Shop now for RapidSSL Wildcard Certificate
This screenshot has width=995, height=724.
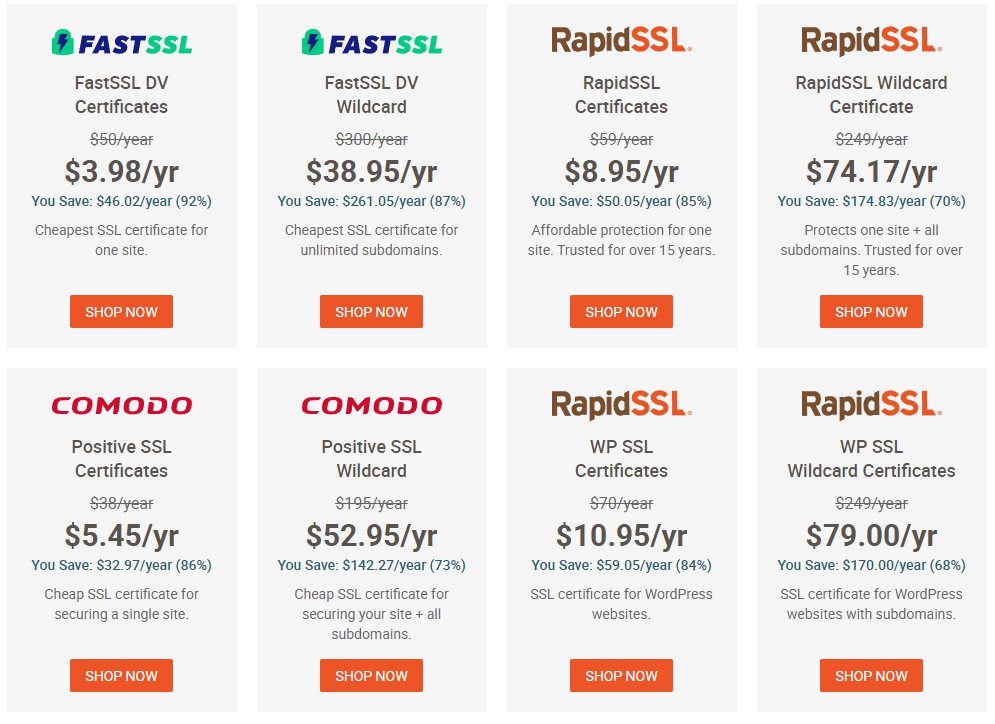[871, 312]
